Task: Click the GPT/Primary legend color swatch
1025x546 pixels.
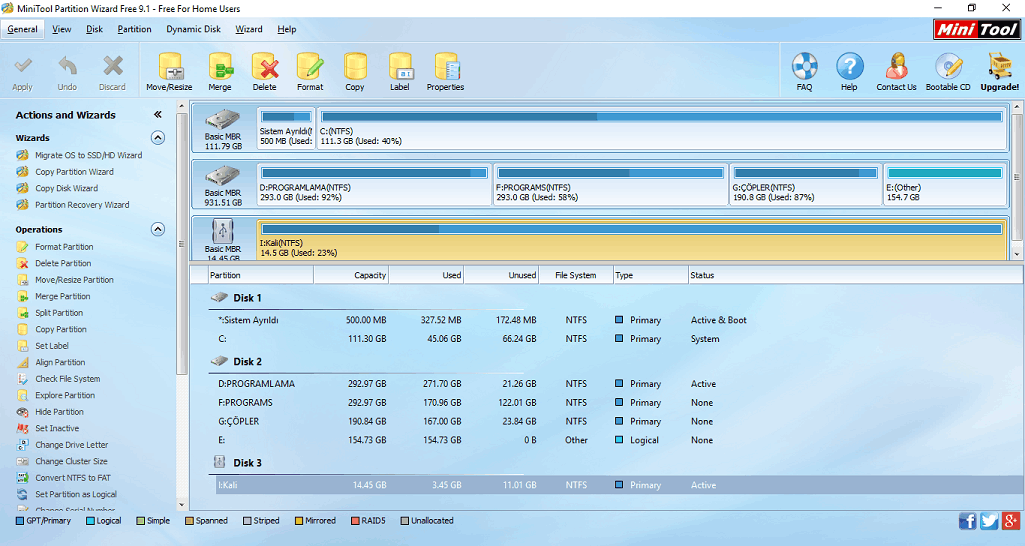Action: click(20, 521)
